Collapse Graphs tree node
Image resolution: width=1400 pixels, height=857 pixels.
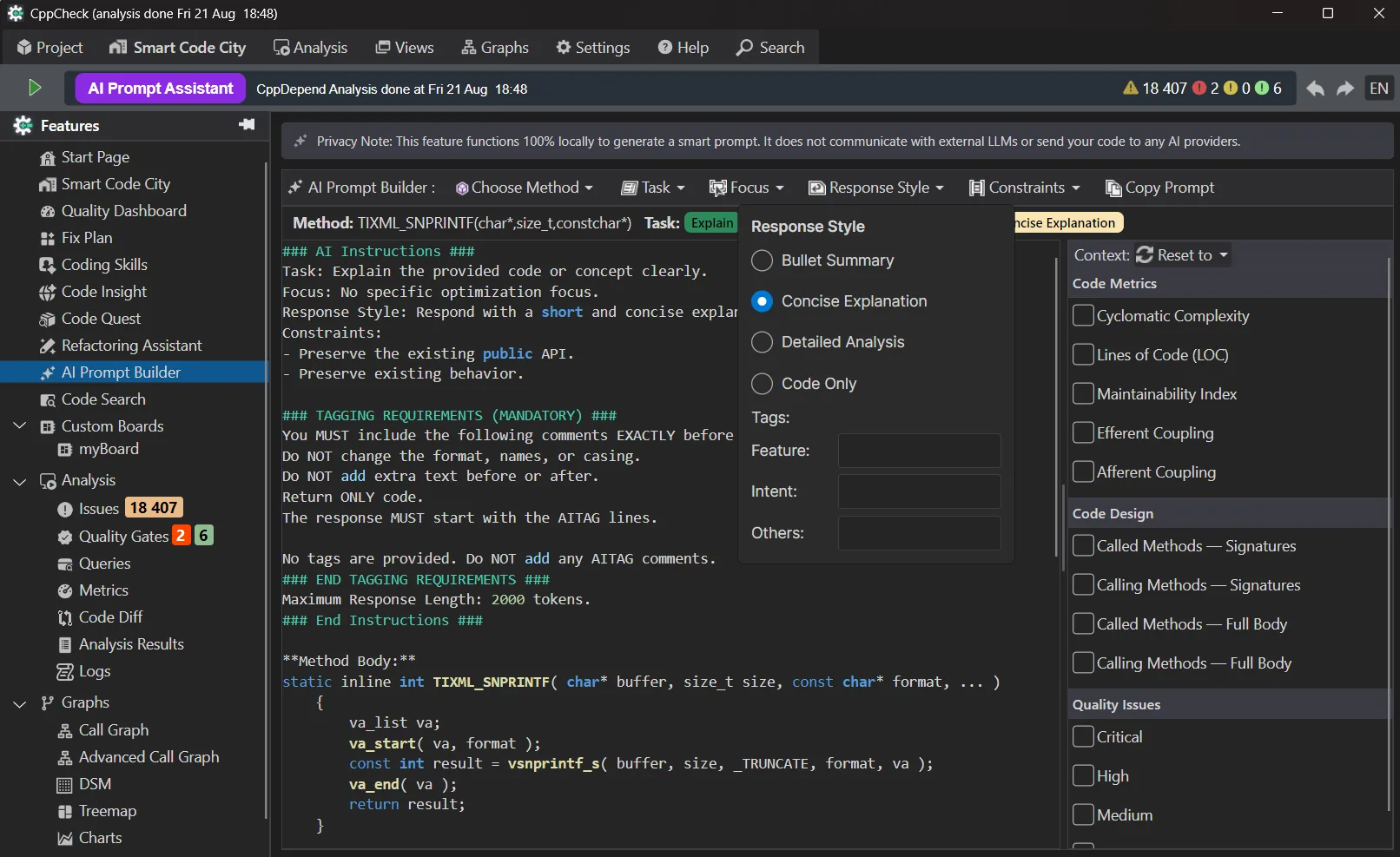point(20,703)
